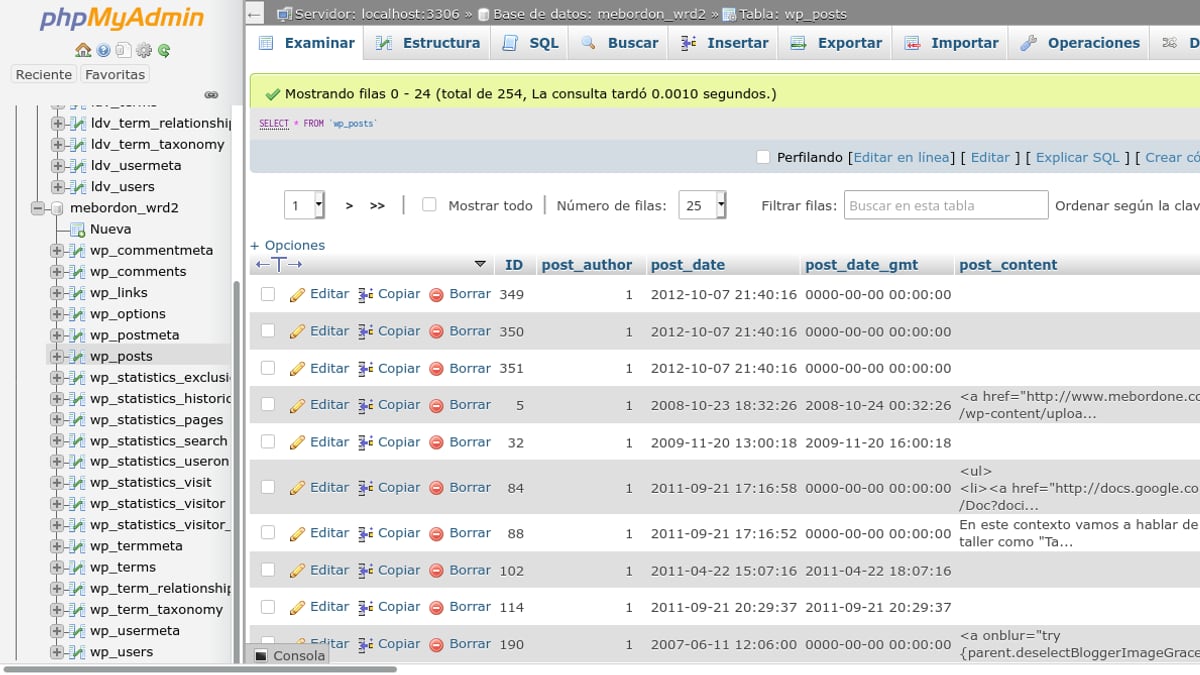Select checkbox for row ID 5
This screenshot has height=675, width=1200.
[x=267, y=405]
